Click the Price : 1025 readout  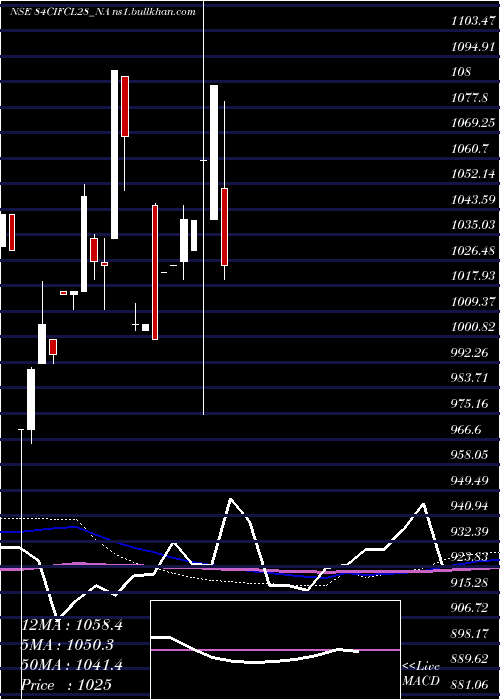[67, 684]
